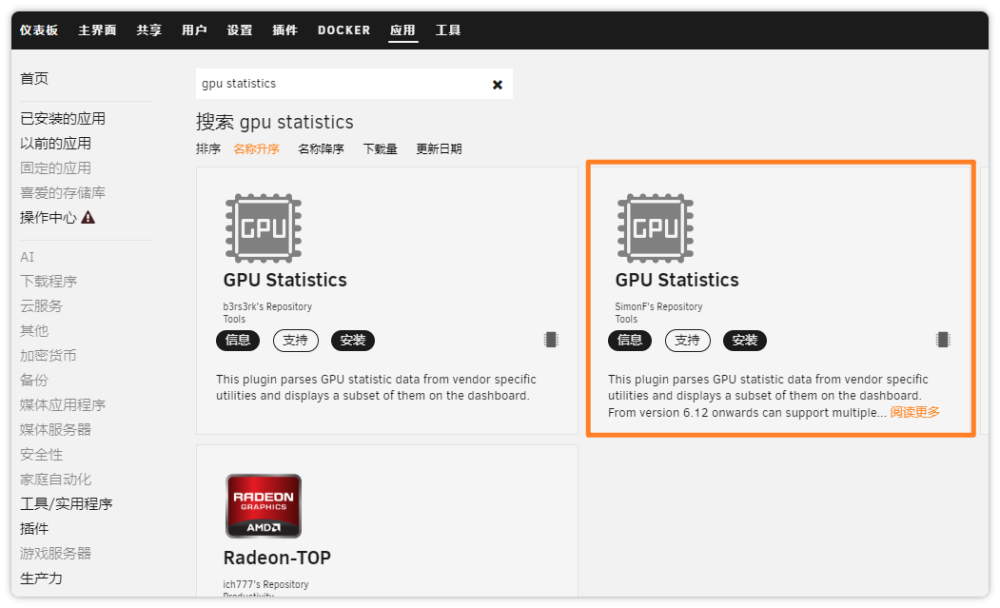The width and height of the screenshot is (1000, 608).
Task: Open the 插件 top navigation tab
Action: (x=285, y=30)
